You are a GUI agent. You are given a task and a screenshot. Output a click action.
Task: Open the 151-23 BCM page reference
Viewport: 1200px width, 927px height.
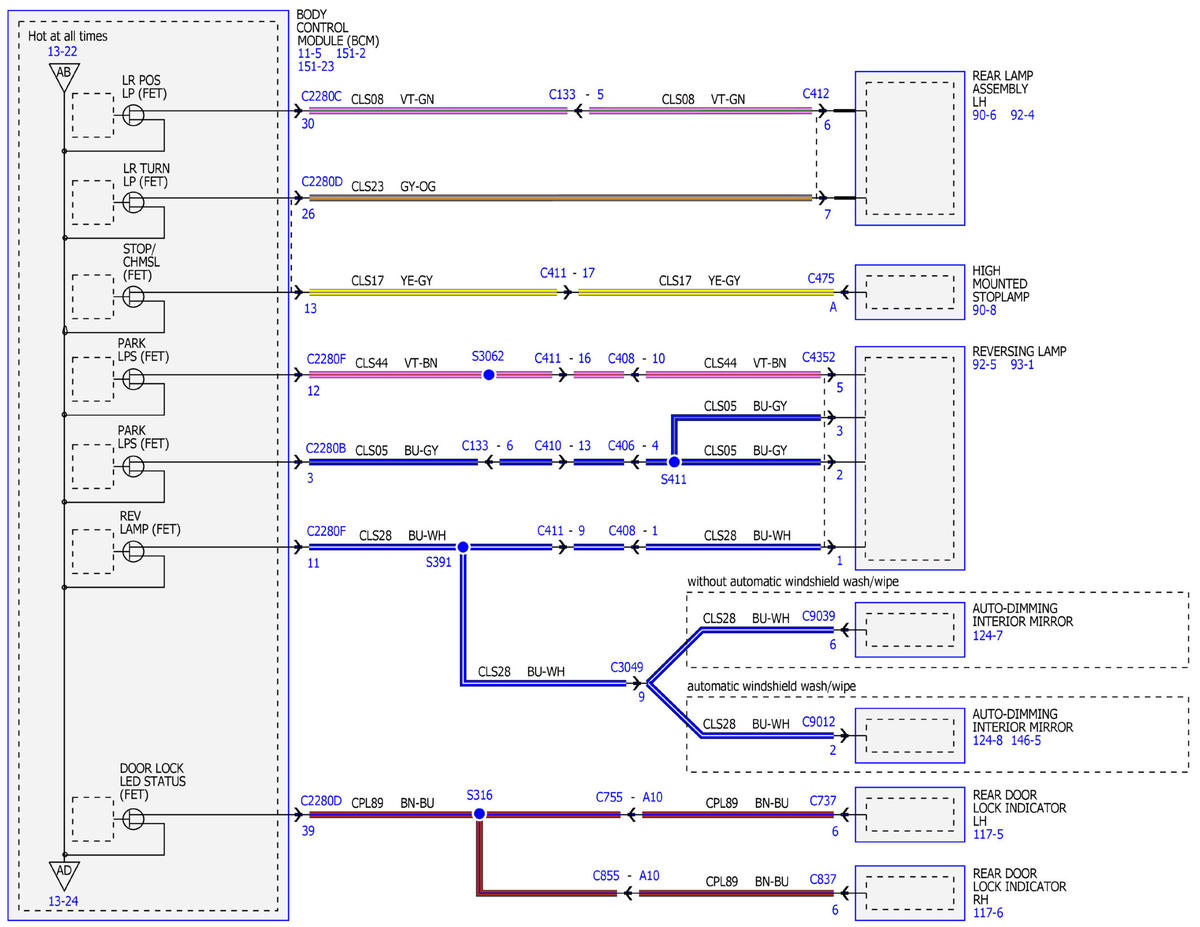point(315,67)
